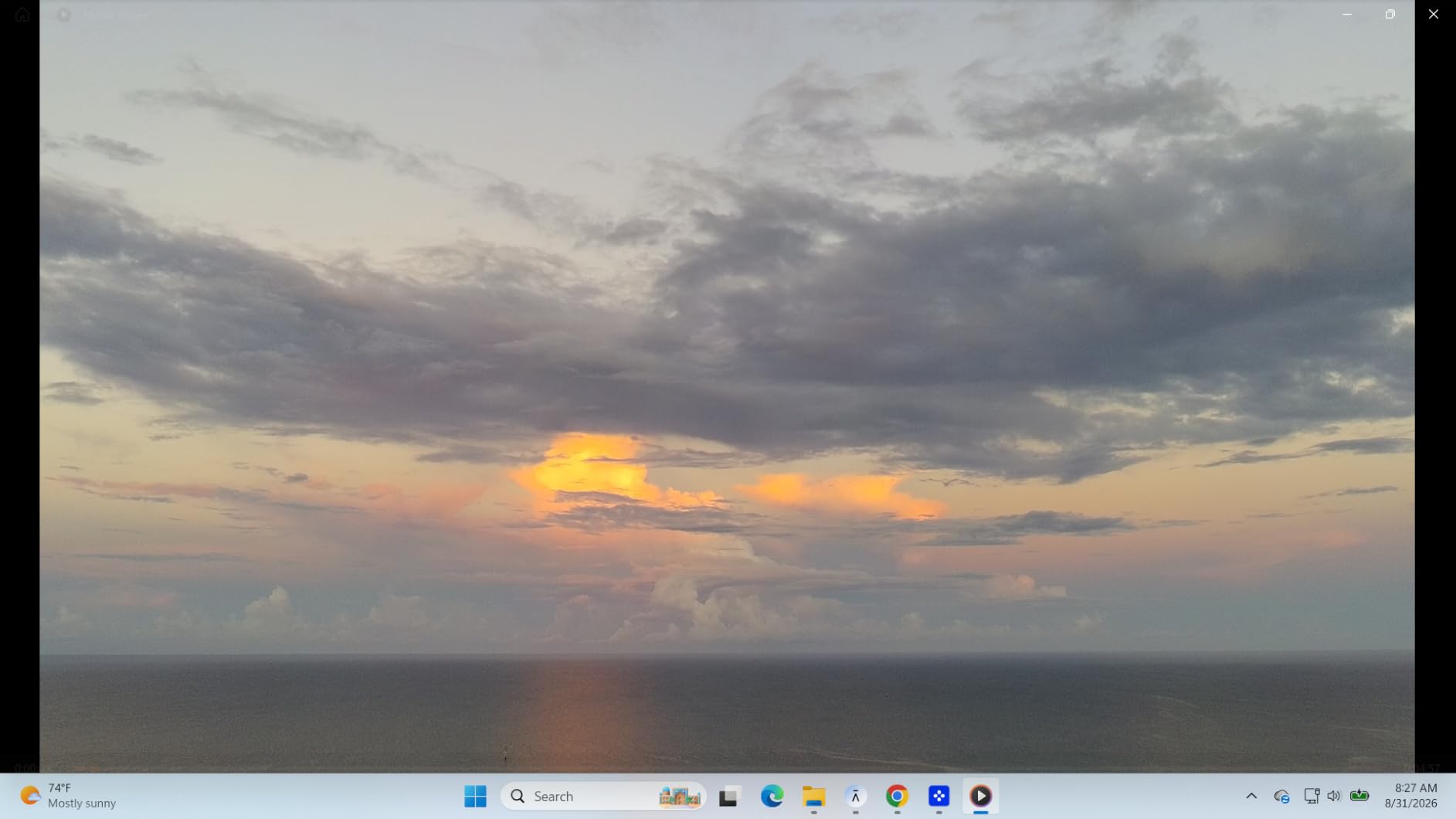Open the round A-with-macron taskbar app

point(855,796)
